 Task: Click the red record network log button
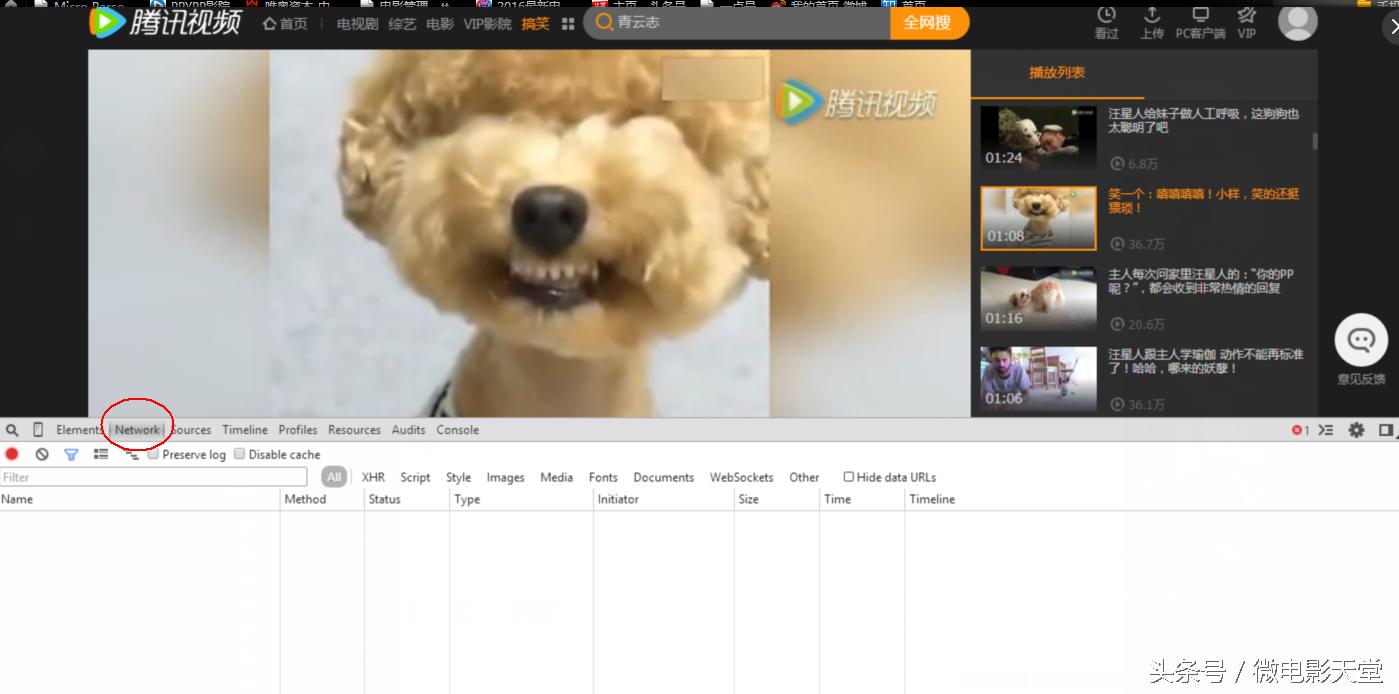(x=12, y=454)
